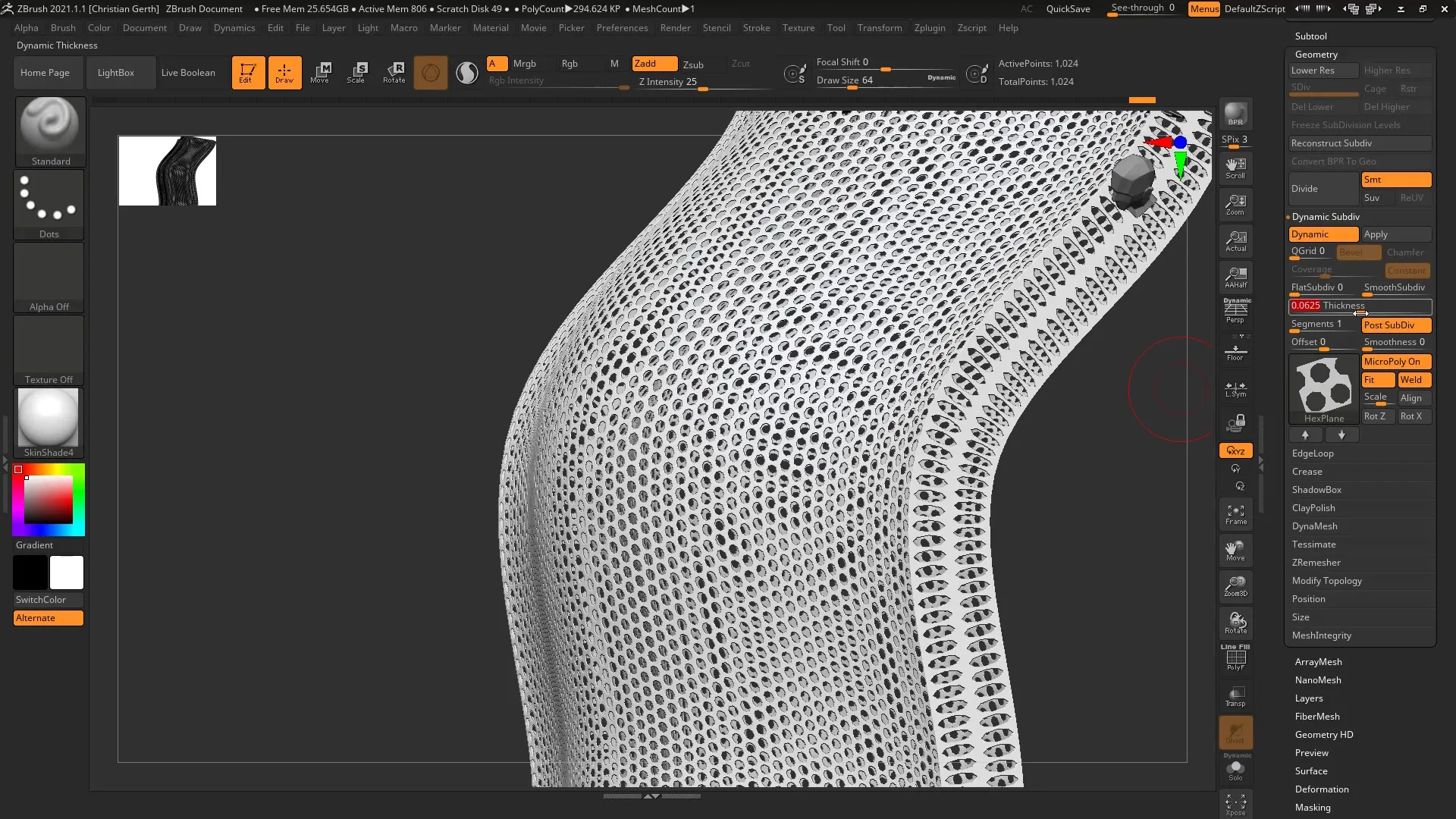Toggle the Floor grid icon
The image size is (1456, 819).
pyautogui.click(x=1235, y=350)
